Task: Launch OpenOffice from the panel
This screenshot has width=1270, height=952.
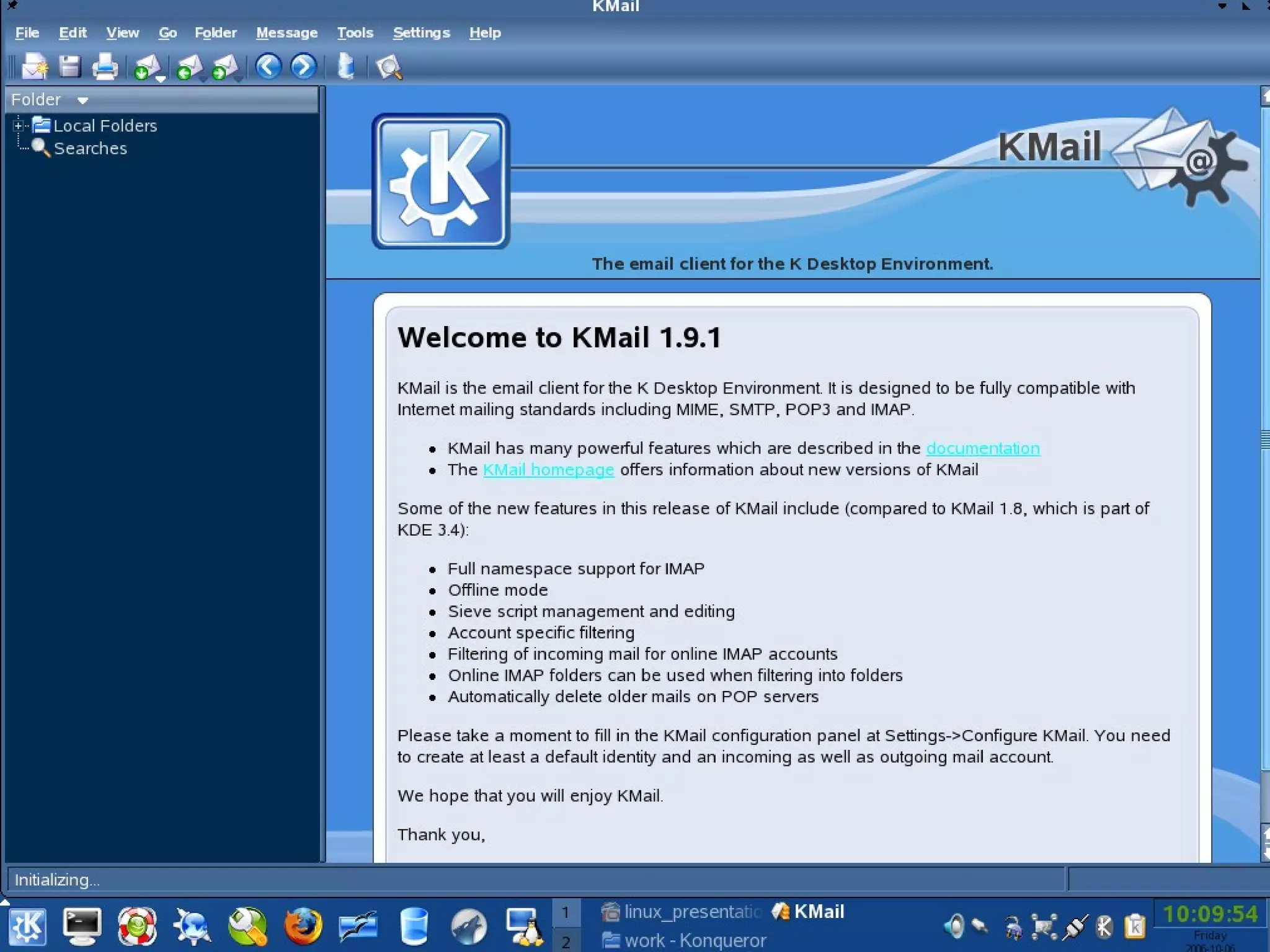Action: coord(358,927)
